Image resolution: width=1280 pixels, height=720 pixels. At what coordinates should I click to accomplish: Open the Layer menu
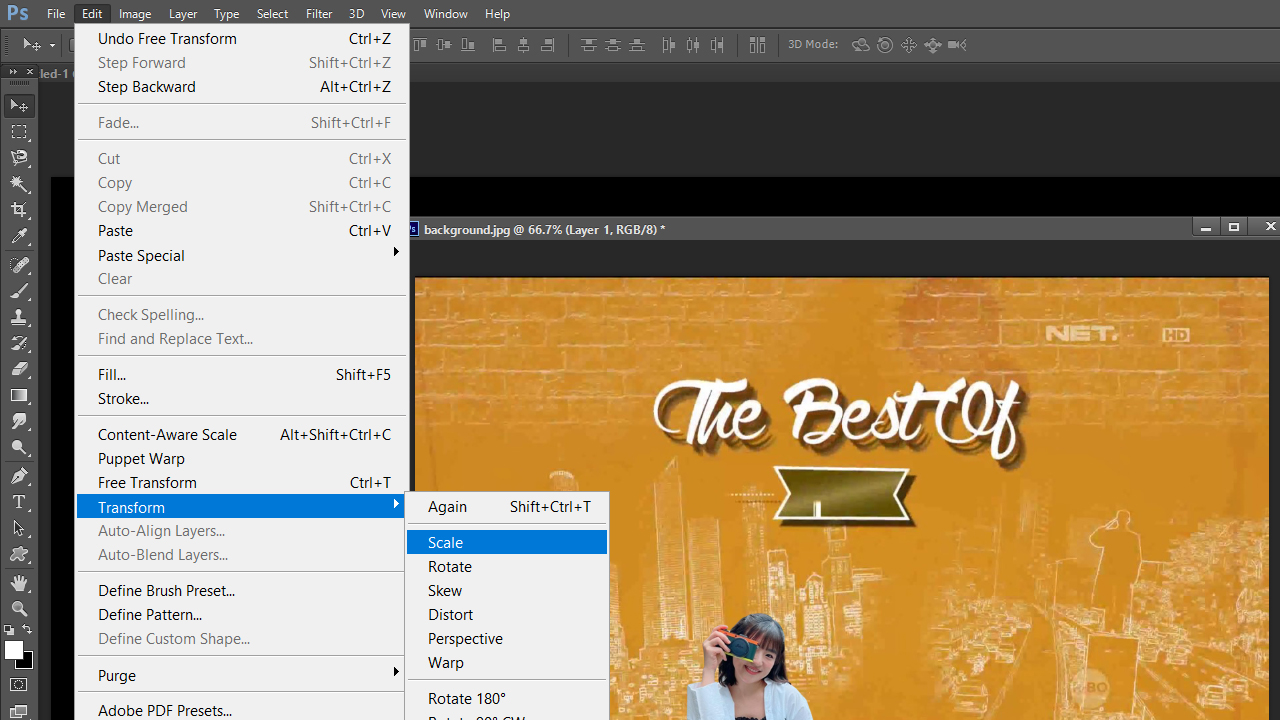tap(183, 13)
